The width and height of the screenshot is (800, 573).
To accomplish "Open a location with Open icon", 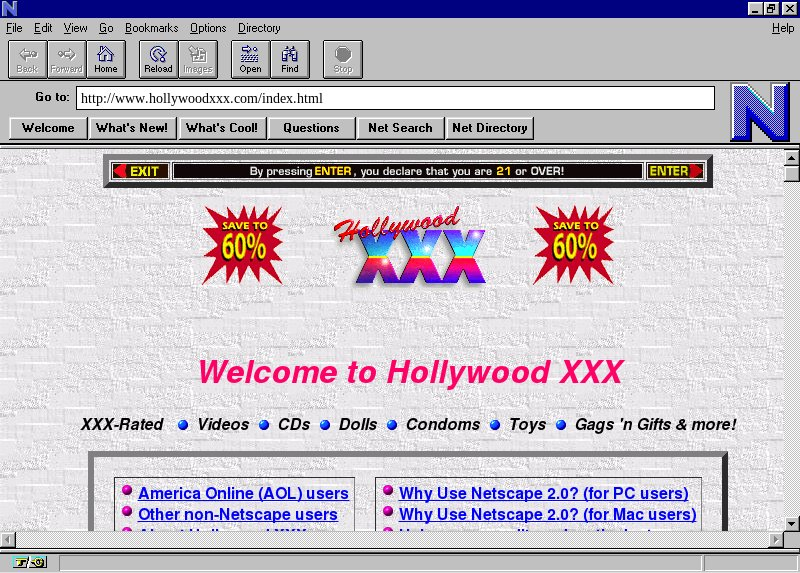I will tap(250, 59).
